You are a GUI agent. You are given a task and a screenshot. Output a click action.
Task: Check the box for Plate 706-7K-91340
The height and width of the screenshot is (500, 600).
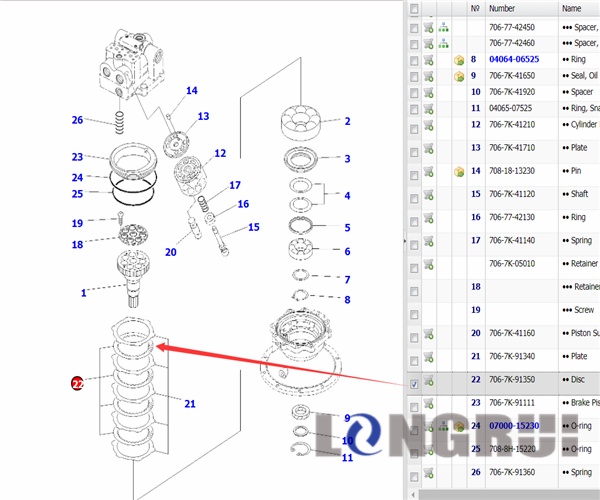pyautogui.click(x=414, y=358)
